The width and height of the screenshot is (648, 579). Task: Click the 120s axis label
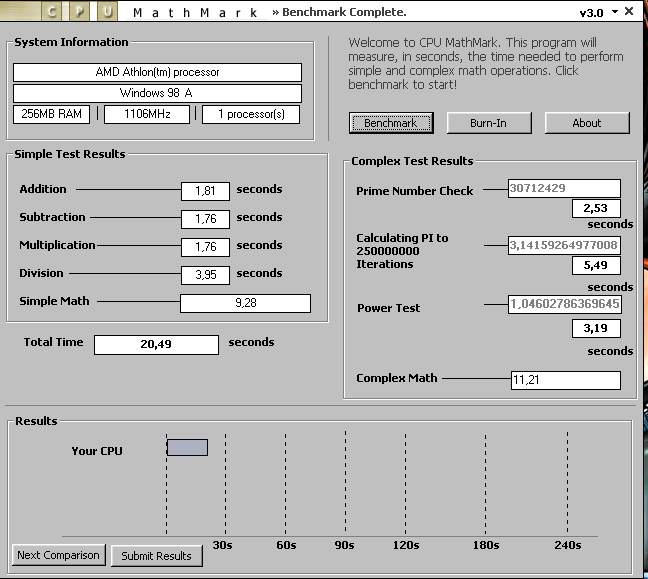point(406,545)
